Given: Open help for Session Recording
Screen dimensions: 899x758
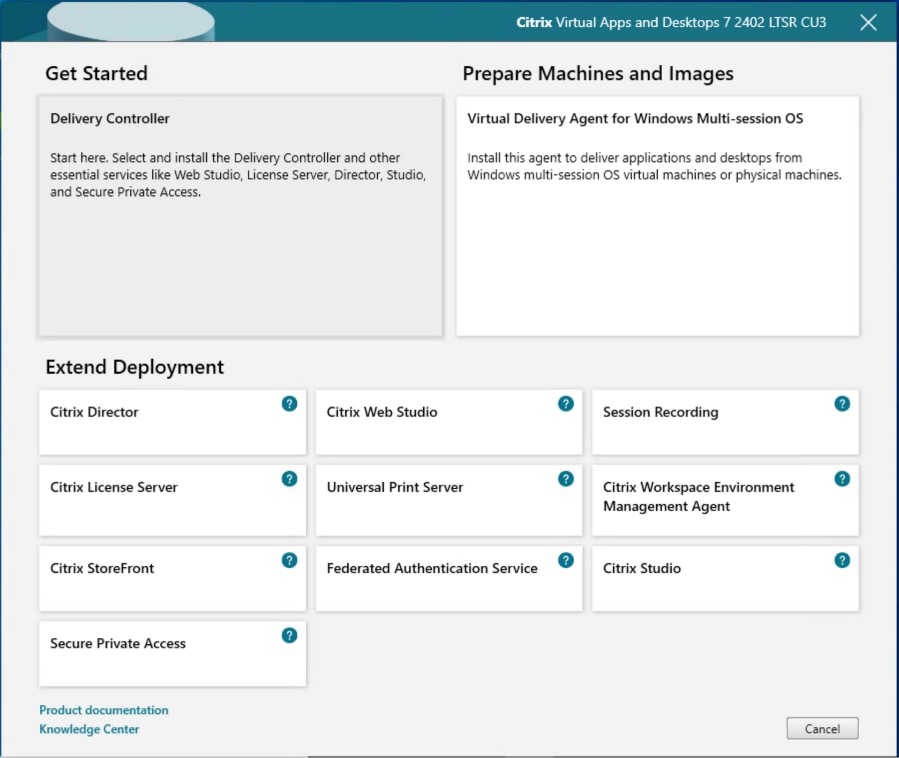Looking at the screenshot, I should pos(842,404).
